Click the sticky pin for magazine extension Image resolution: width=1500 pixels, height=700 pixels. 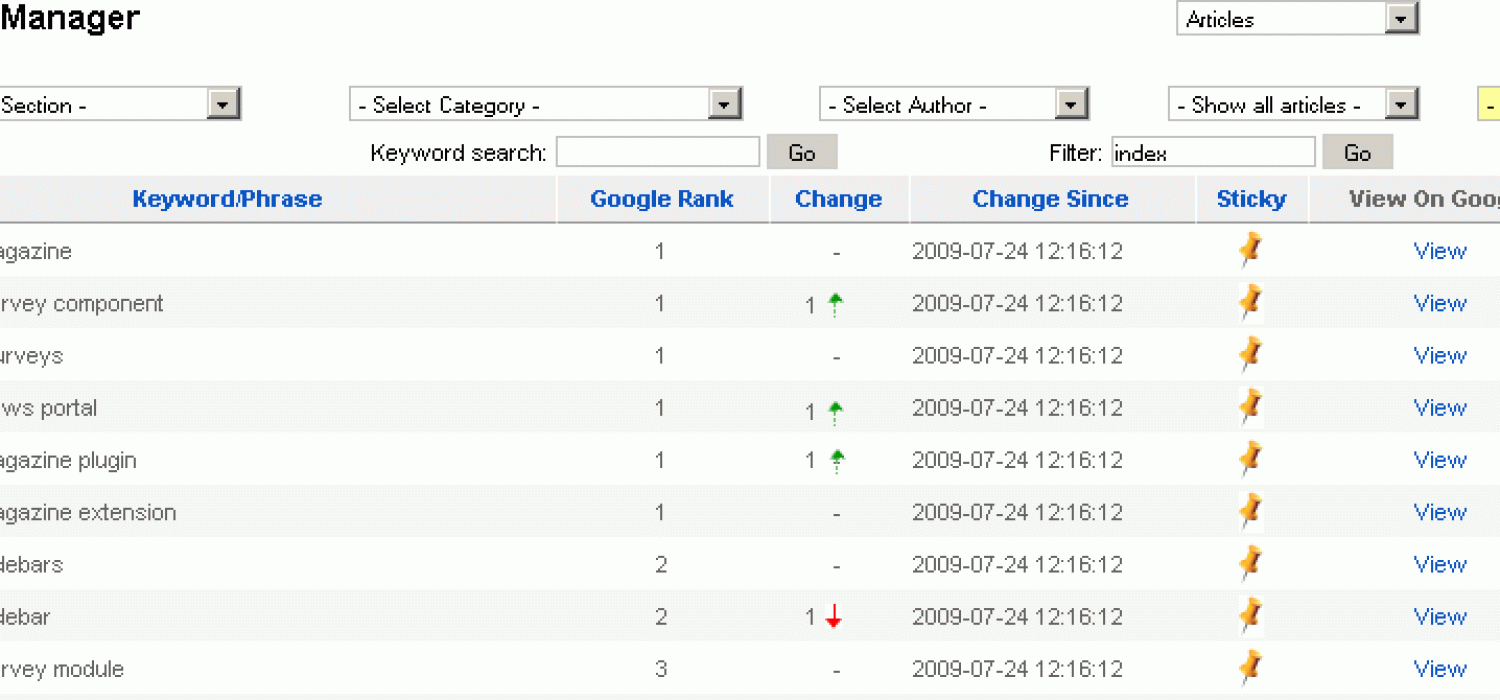[x=1249, y=511]
